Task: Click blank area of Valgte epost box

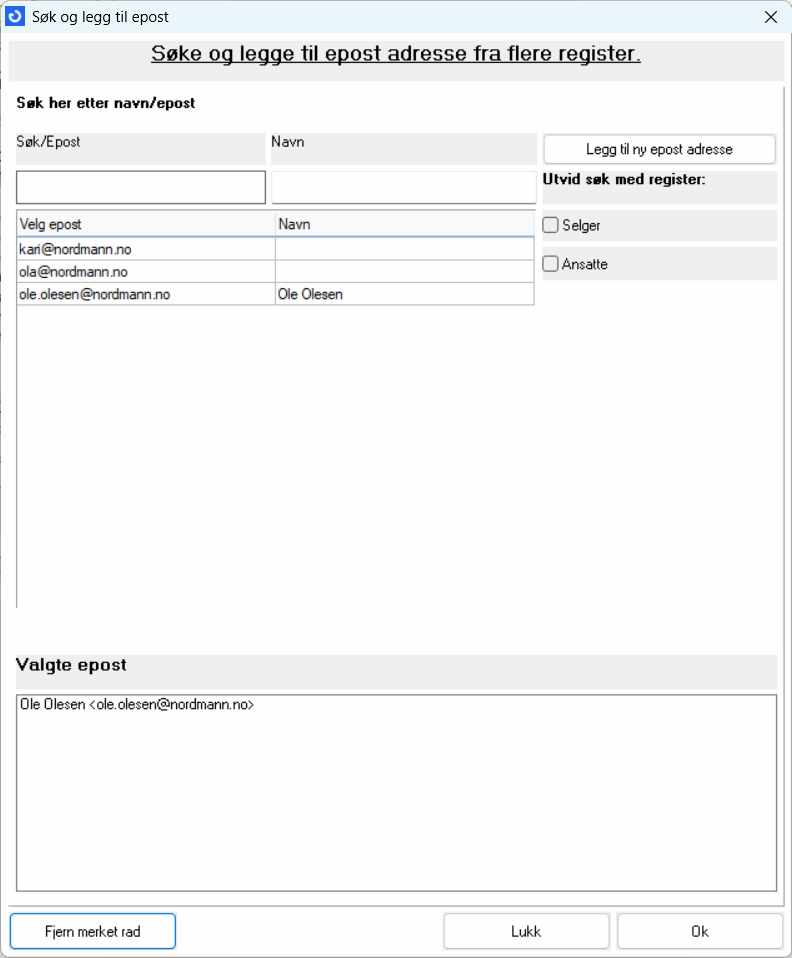Action: pyautogui.click(x=396, y=810)
